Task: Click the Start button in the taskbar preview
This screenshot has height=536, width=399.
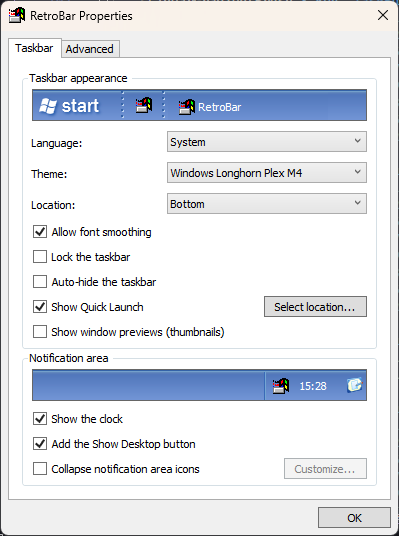Action: tap(69, 105)
